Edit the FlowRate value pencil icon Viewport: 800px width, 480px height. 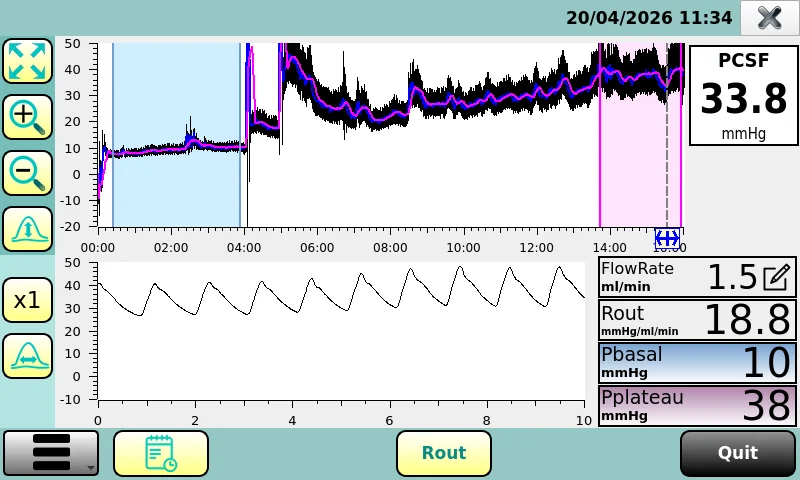point(777,277)
